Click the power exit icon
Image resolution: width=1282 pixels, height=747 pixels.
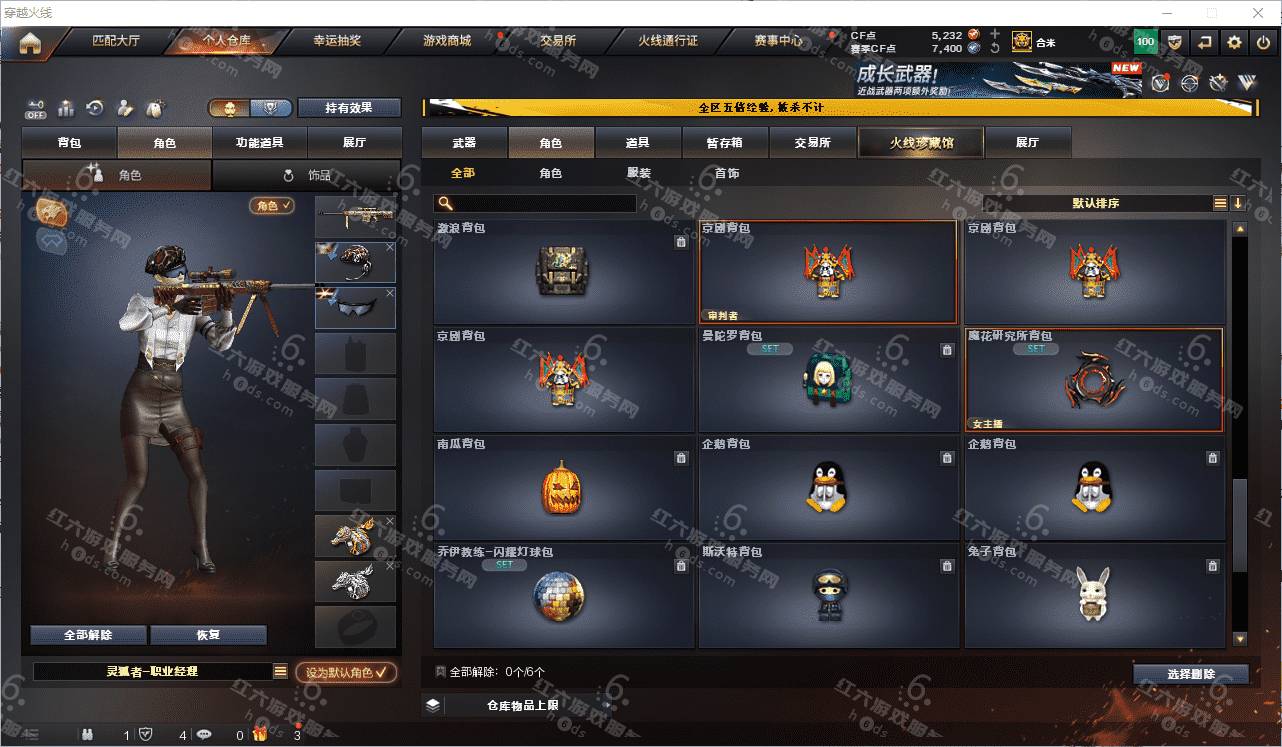pos(1263,42)
